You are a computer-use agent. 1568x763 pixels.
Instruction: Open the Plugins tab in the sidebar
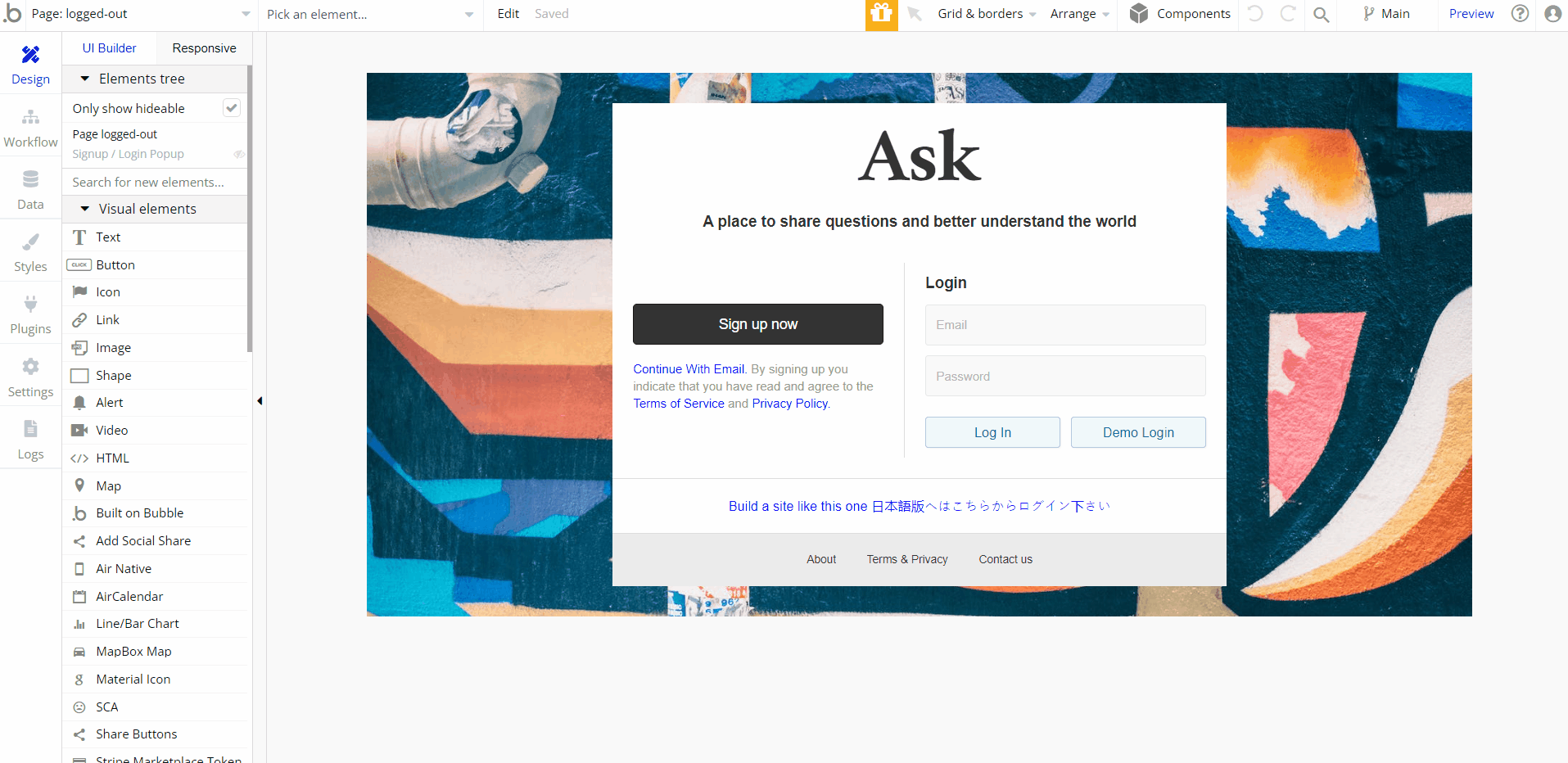(x=30, y=314)
